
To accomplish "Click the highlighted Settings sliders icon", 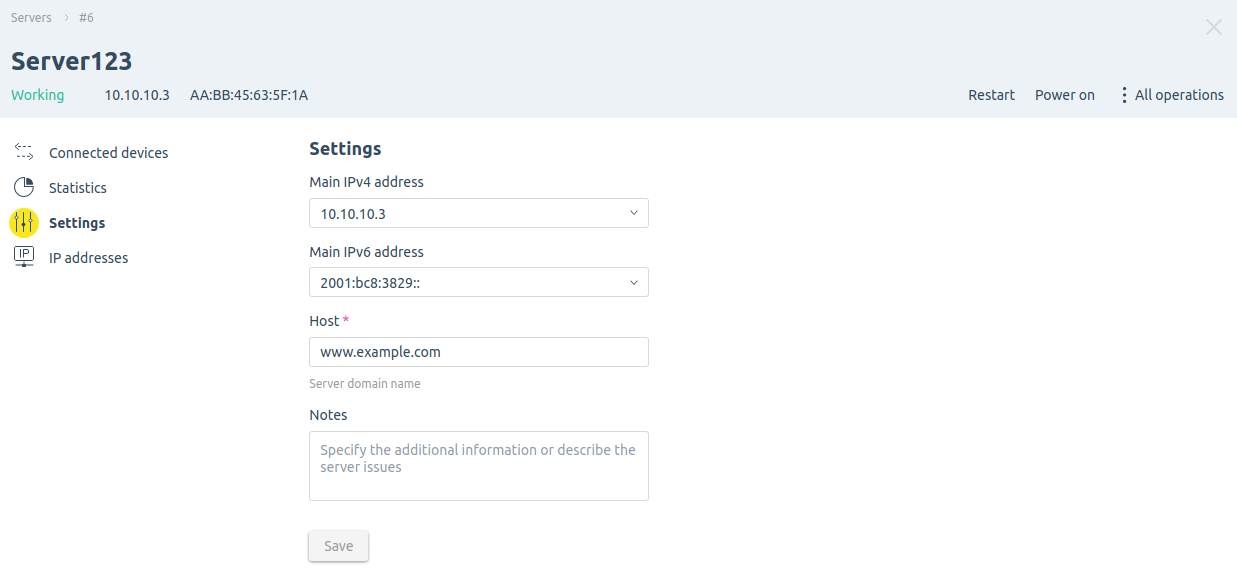I will pyautogui.click(x=24, y=222).
